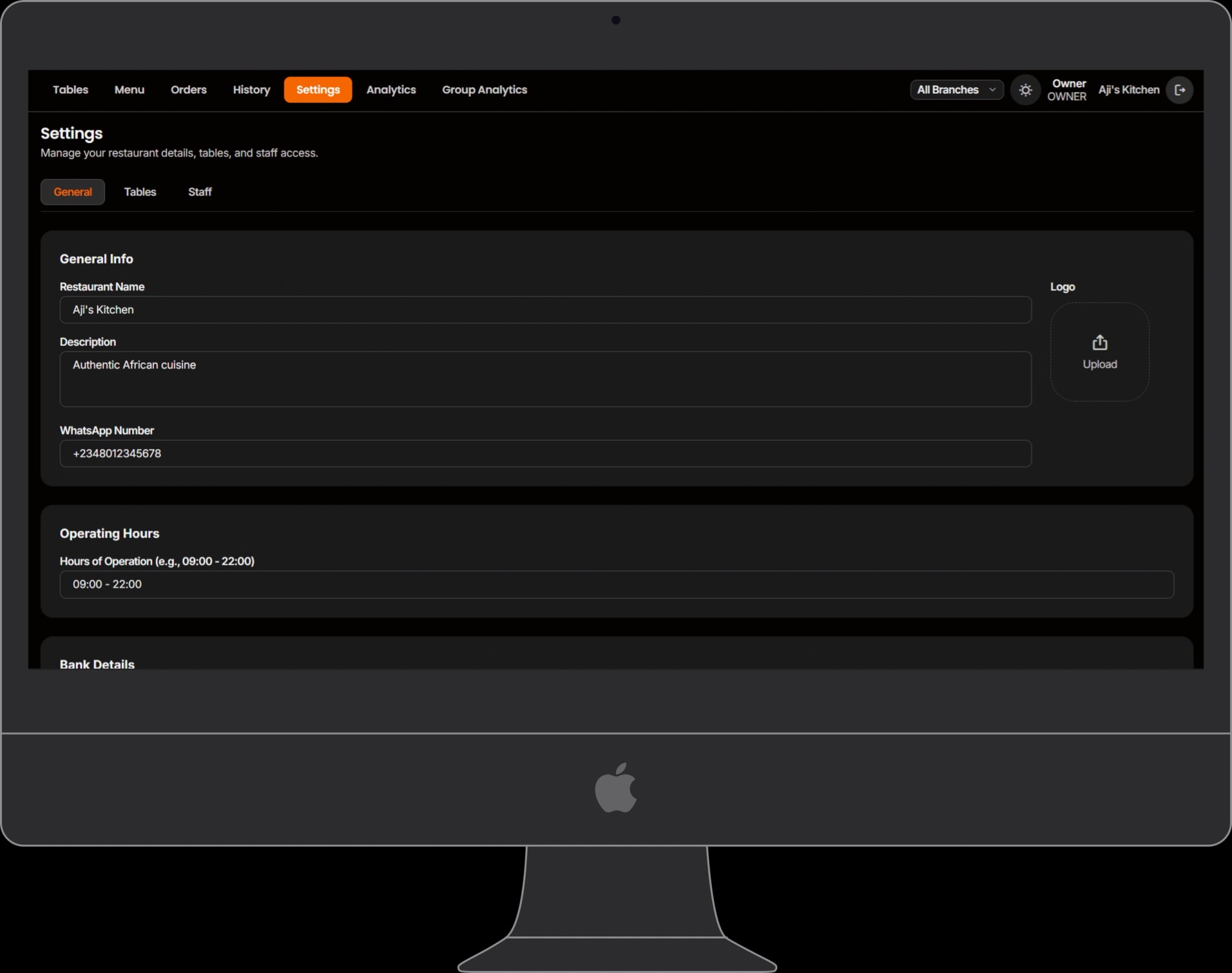Click the Restaurant Name input field
Screen dimensions: 1232x973
point(545,310)
